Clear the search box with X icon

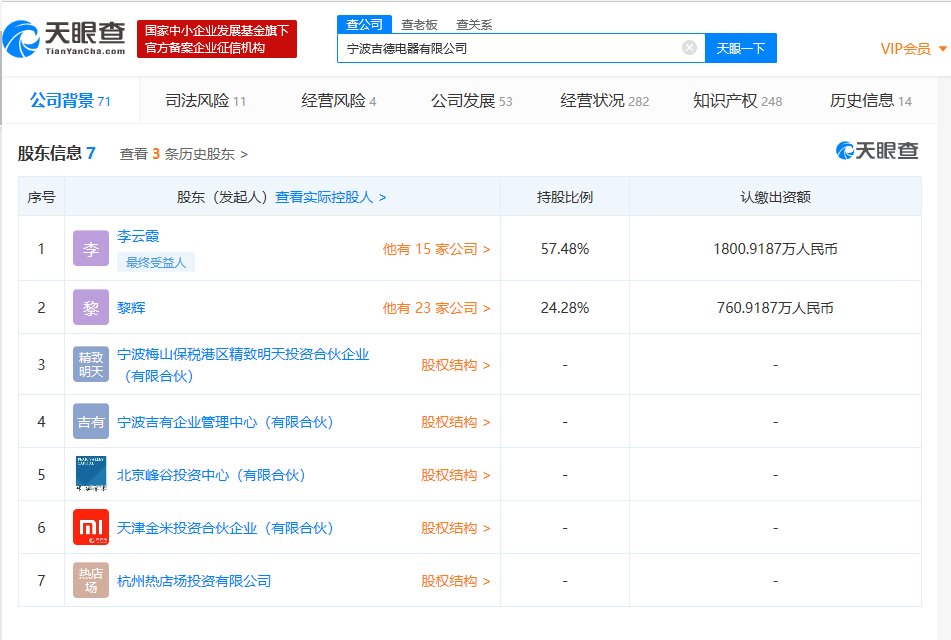pos(689,47)
